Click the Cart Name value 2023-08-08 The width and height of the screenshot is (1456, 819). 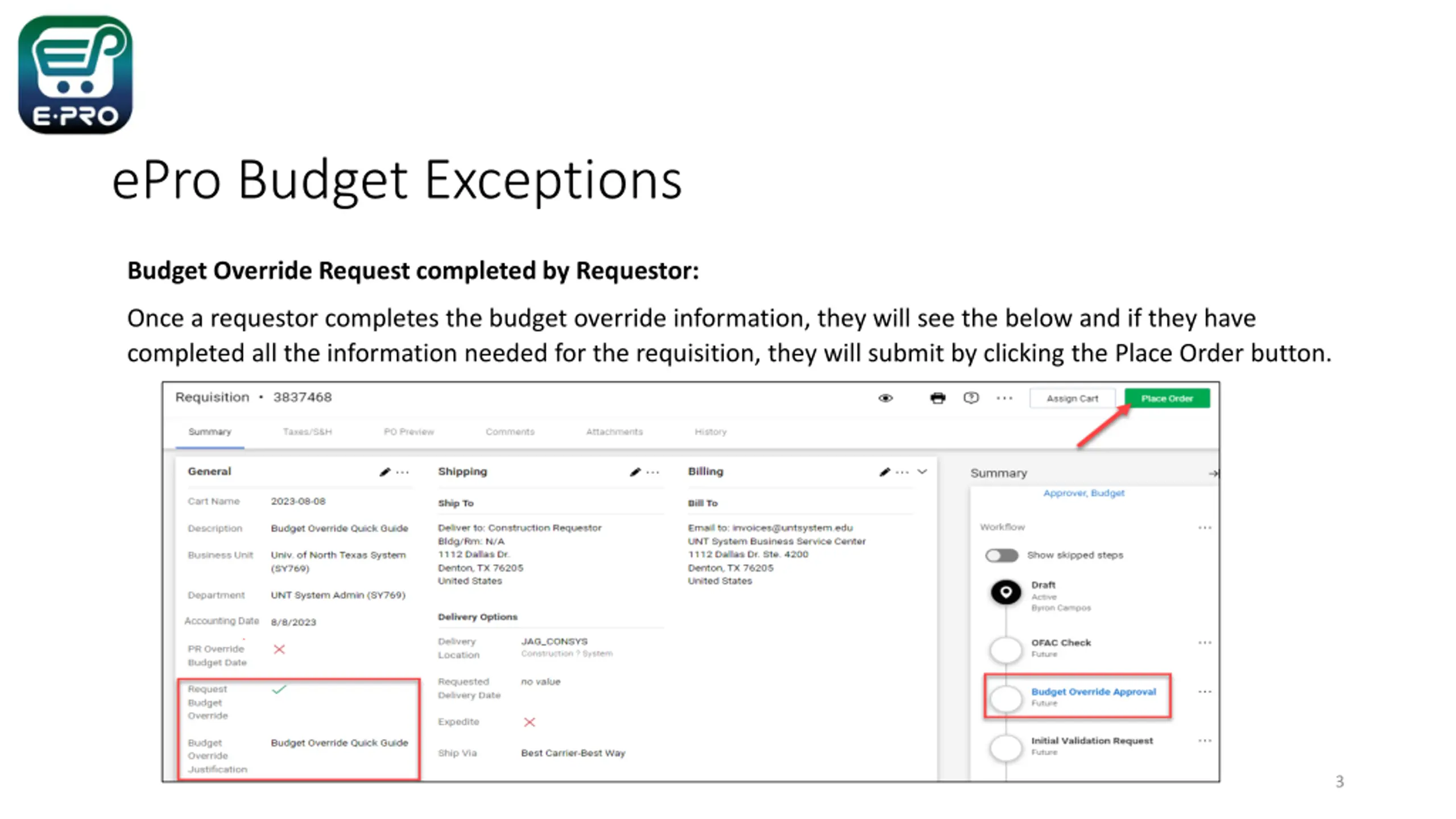pos(298,501)
